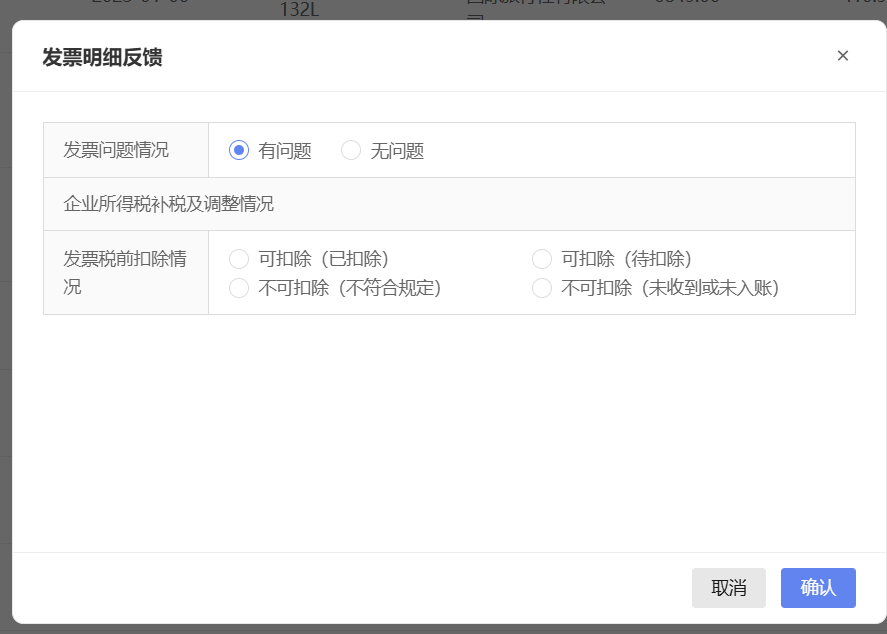Click the 企业所得税补税及调整情况 section header
The width and height of the screenshot is (887, 634).
pos(169,204)
